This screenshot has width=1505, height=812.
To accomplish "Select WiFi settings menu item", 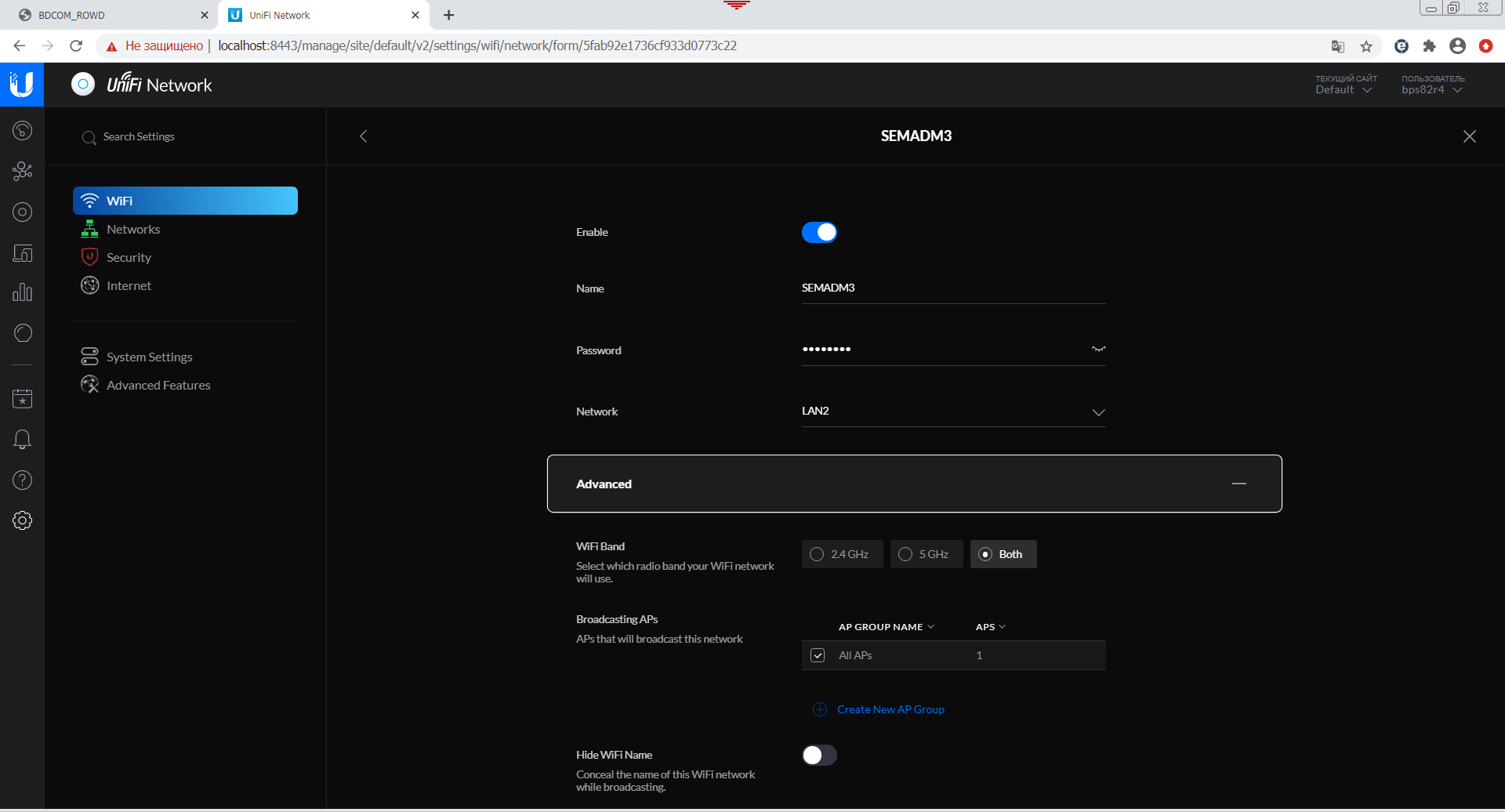I will [185, 201].
